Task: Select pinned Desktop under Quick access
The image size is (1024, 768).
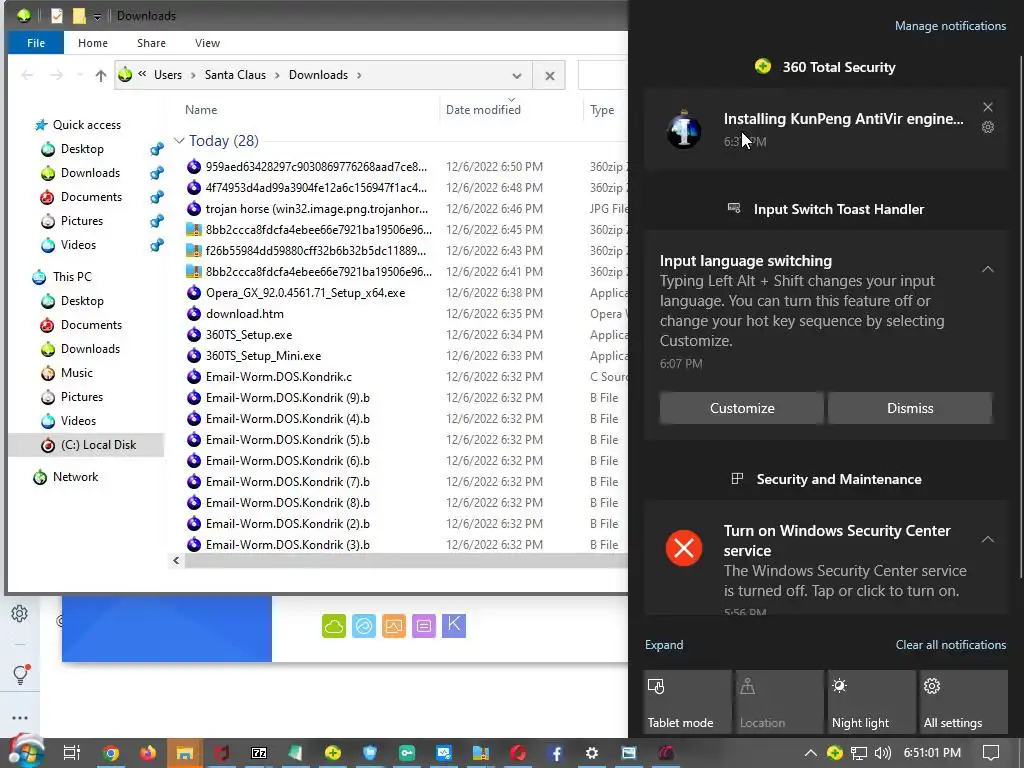Action: [82, 149]
